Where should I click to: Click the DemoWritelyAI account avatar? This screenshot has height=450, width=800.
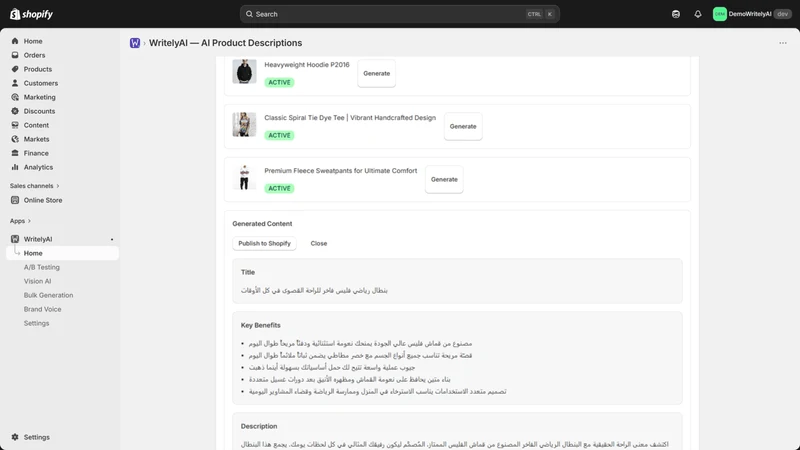[x=719, y=14]
